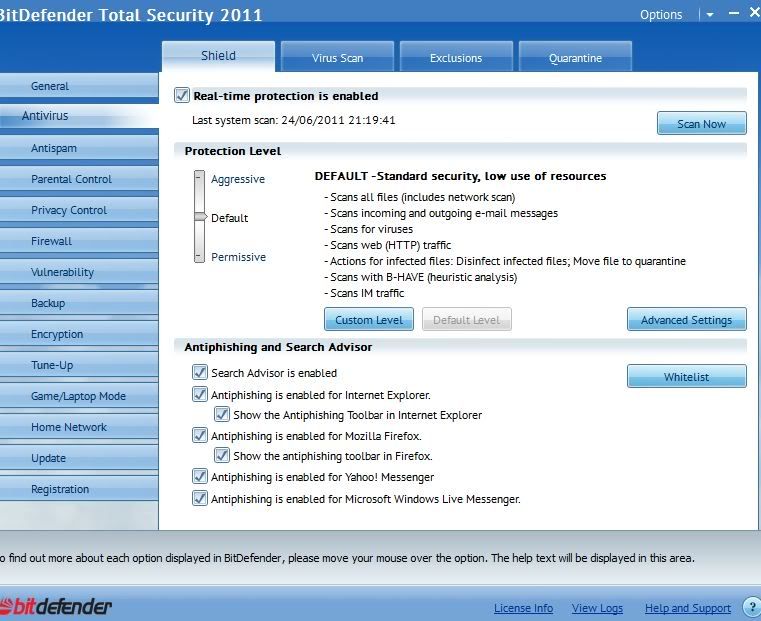Open the Whitelist
The height and width of the screenshot is (621, 761).
(686, 376)
